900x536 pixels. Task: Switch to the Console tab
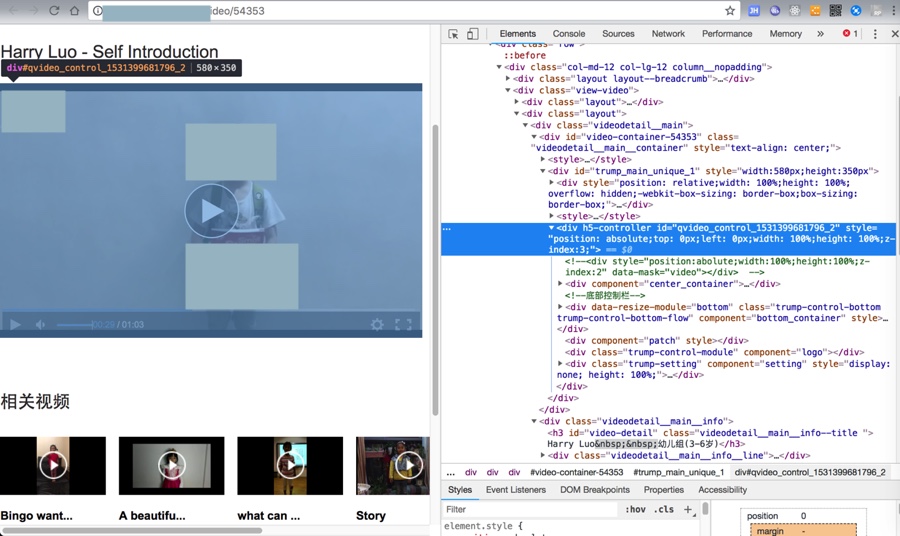pyautogui.click(x=569, y=34)
